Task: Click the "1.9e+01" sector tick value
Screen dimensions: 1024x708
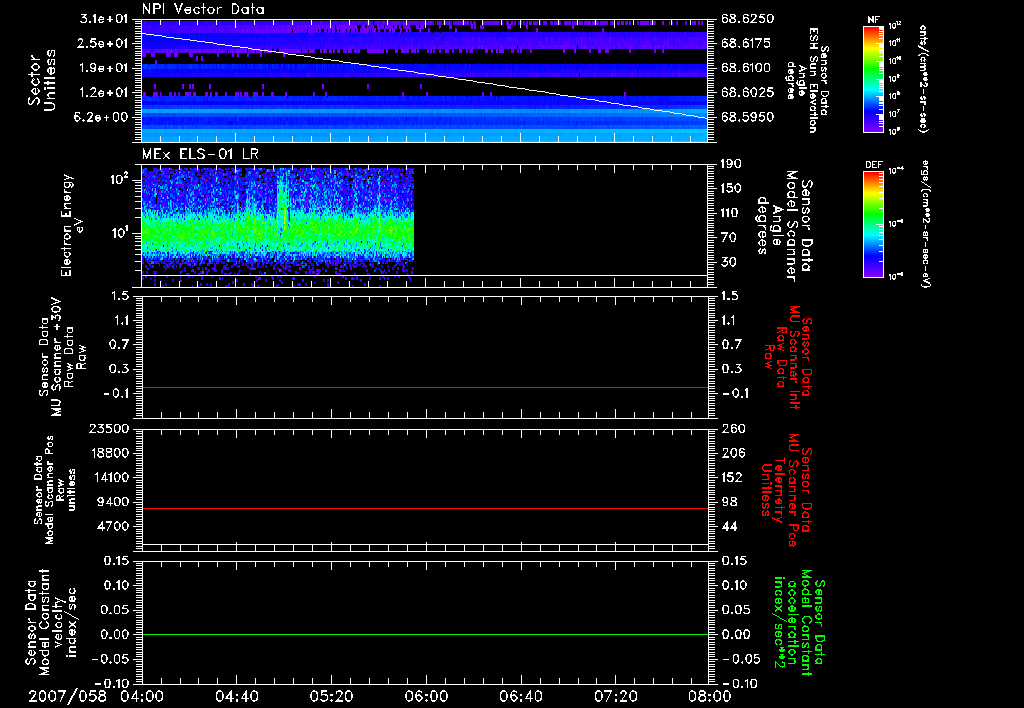Action: tap(104, 68)
